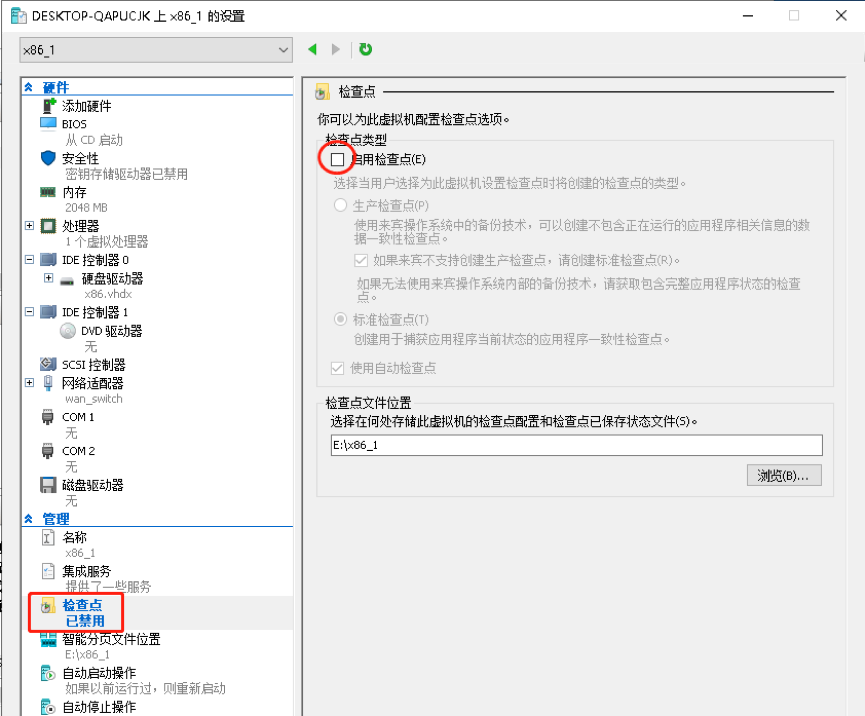The height and width of the screenshot is (716, 865).
Task: Collapse the IDE 控制器 0 node
Action: click(x=29, y=259)
